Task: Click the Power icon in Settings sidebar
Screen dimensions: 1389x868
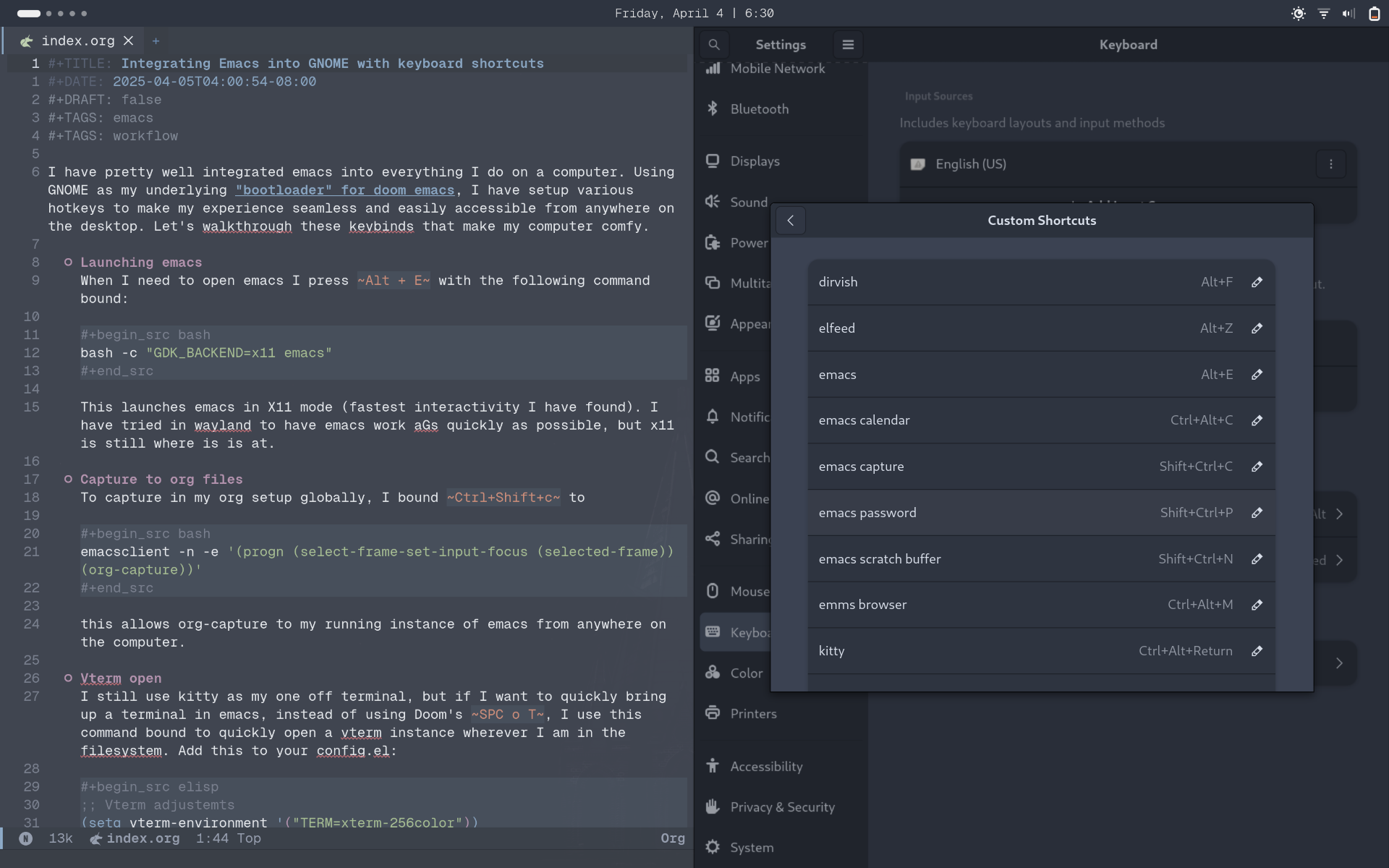Action: point(713,242)
